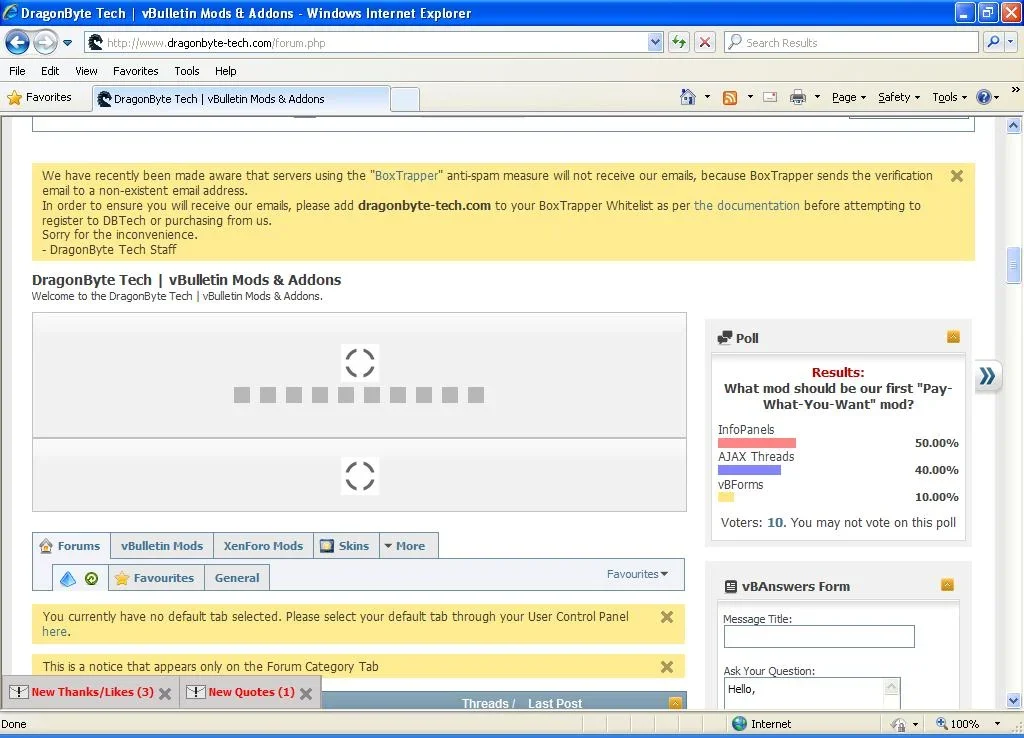Click the RSS feeds icon

729,98
